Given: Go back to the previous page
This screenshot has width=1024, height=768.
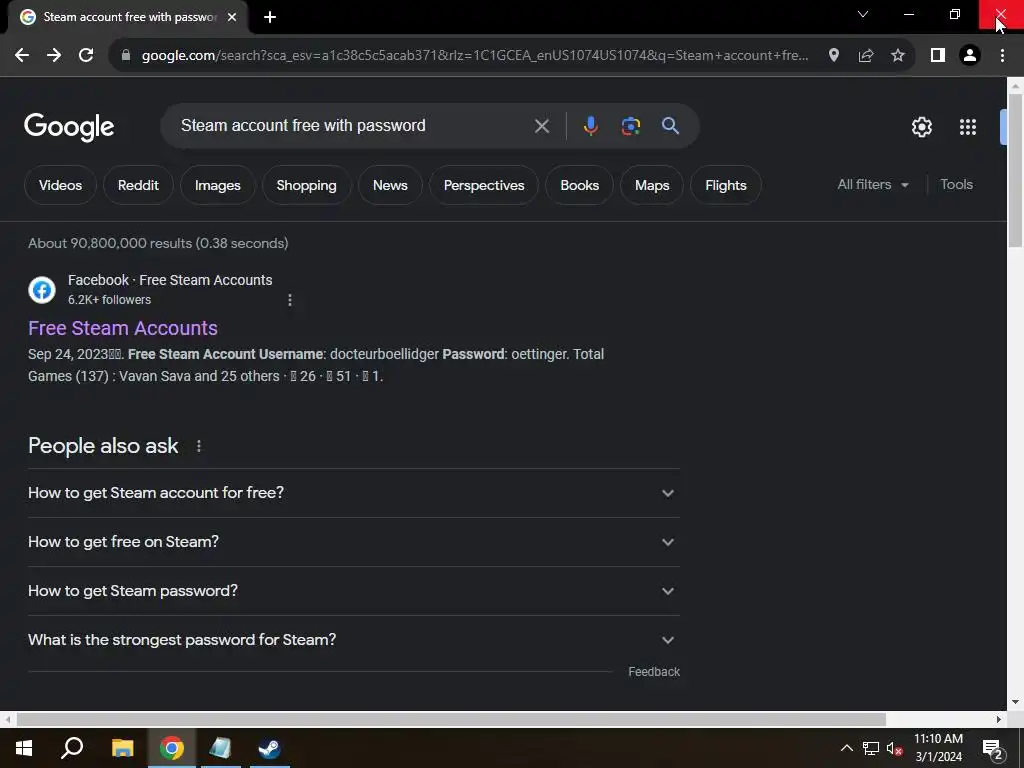Looking at the screenshot, I should click(22, 56).
